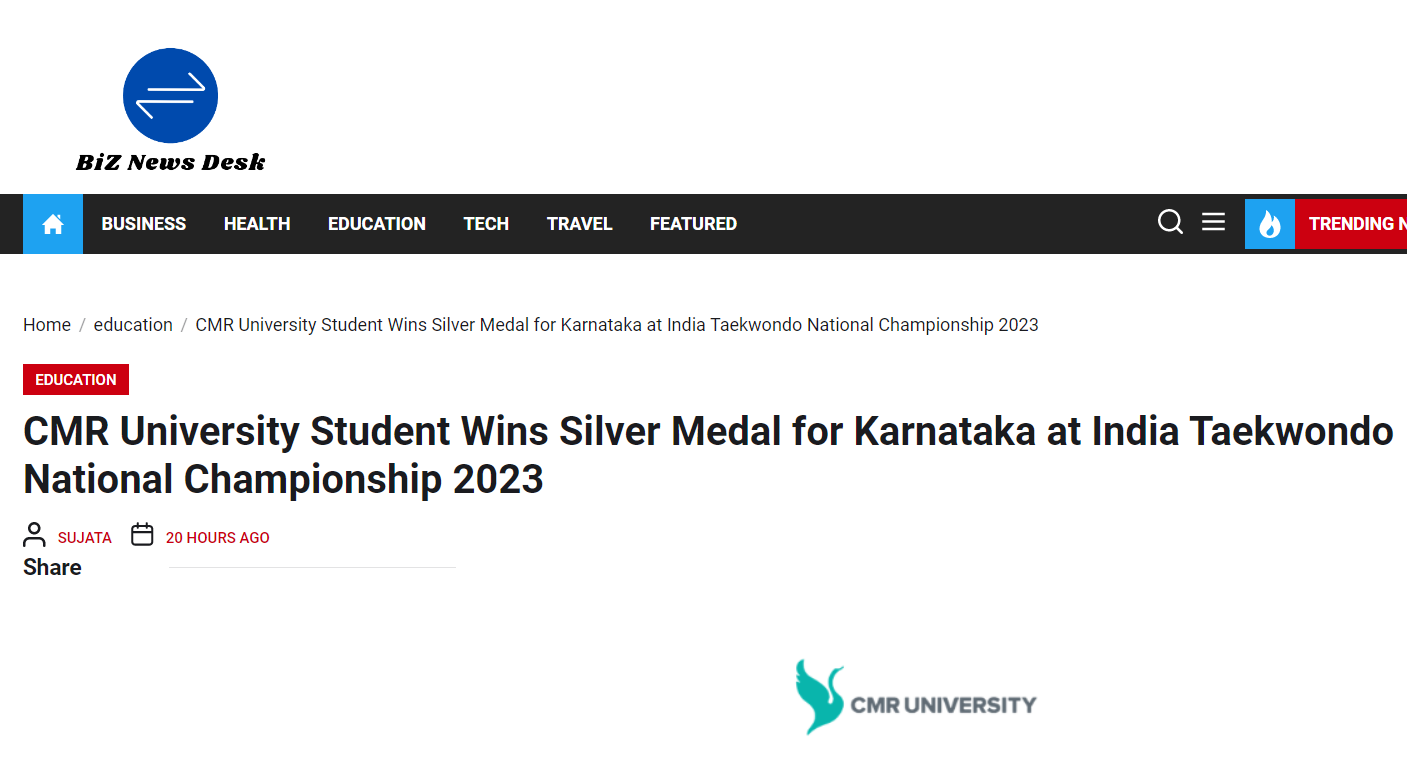Click the trending flame icon
This screenshot has height=759, width=1407.
point(1269,224)
